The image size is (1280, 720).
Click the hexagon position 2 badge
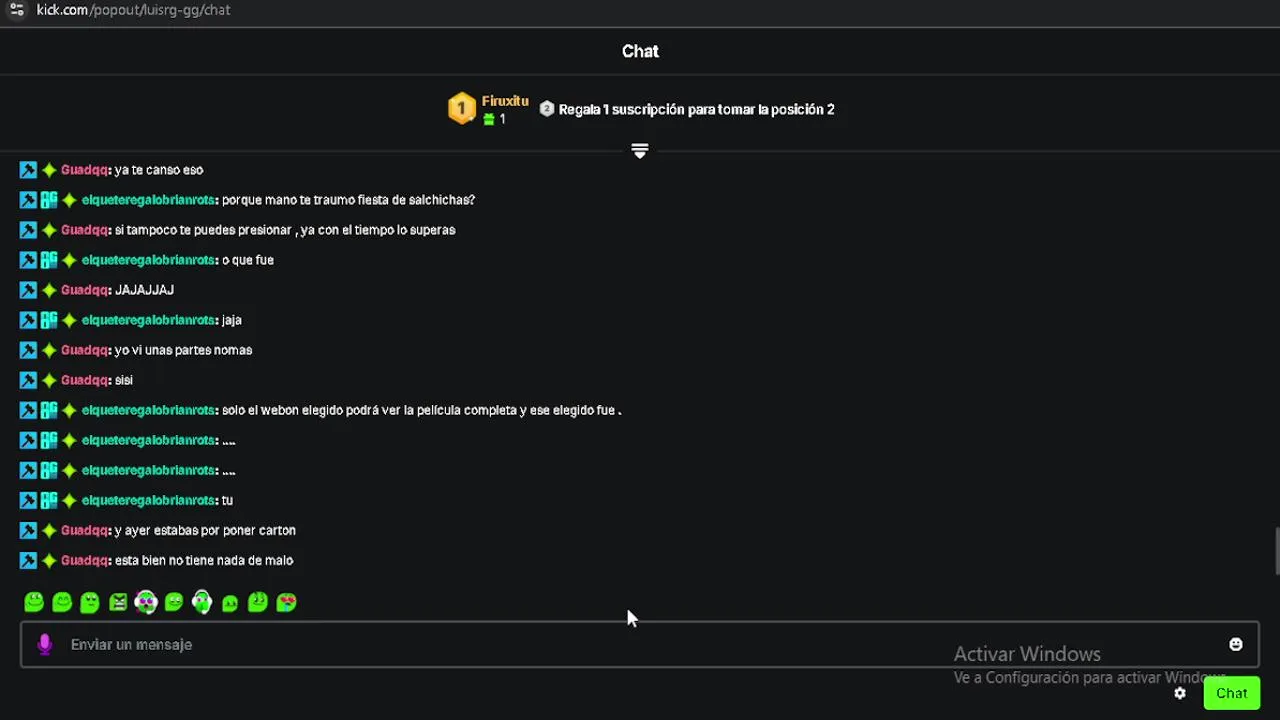(x=546, y=109)
